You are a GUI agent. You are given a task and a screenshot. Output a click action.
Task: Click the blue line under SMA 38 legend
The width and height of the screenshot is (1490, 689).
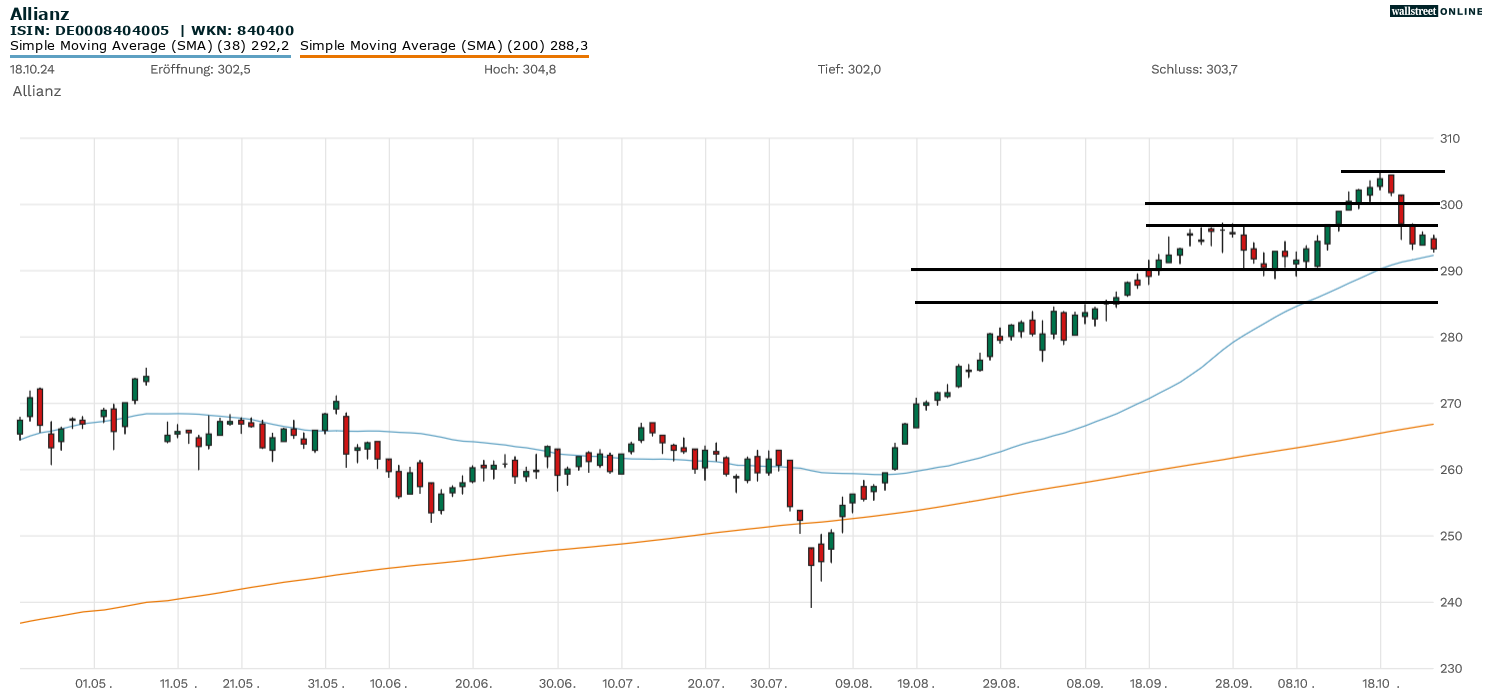coord(149,56)
